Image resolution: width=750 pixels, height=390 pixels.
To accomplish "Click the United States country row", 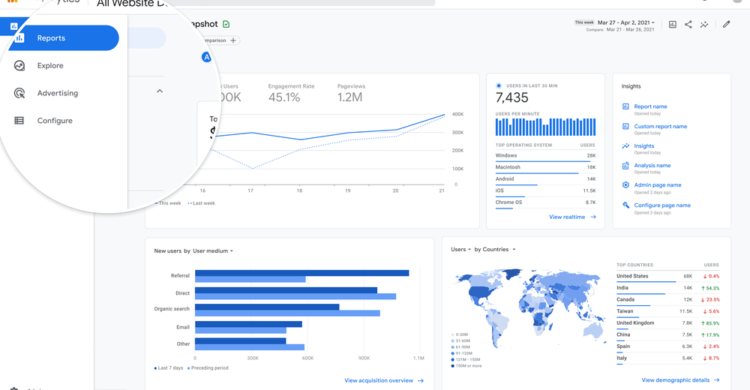I will click(668, 277).
